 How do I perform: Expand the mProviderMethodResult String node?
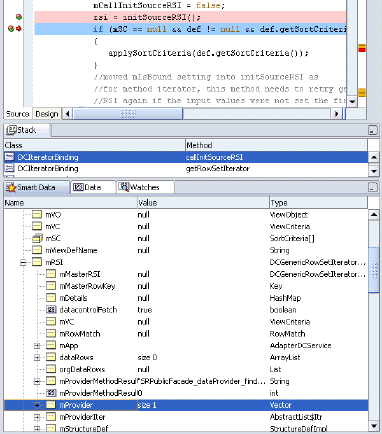(37, 381)
